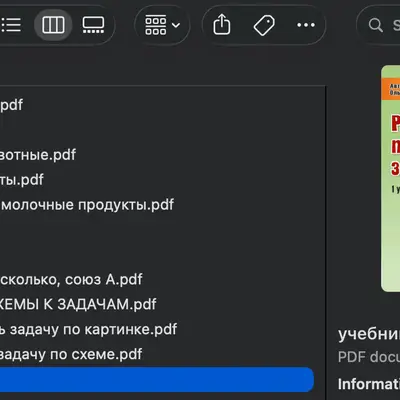Click the PDF cover preview thumbnail
The height and width of the screenshot is (400, 400).
pos(391,178)
